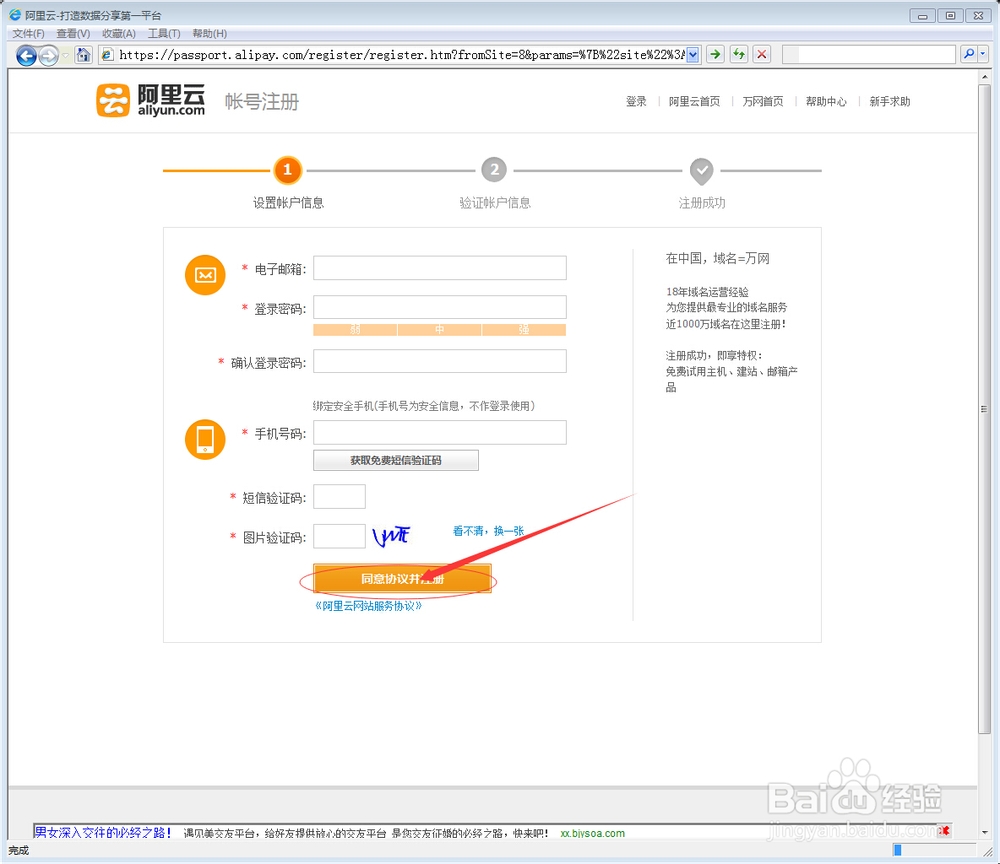Click the Back navigation arrow
The width and height of the screenshot is (1000, 864).
click(x=27, y=55)
